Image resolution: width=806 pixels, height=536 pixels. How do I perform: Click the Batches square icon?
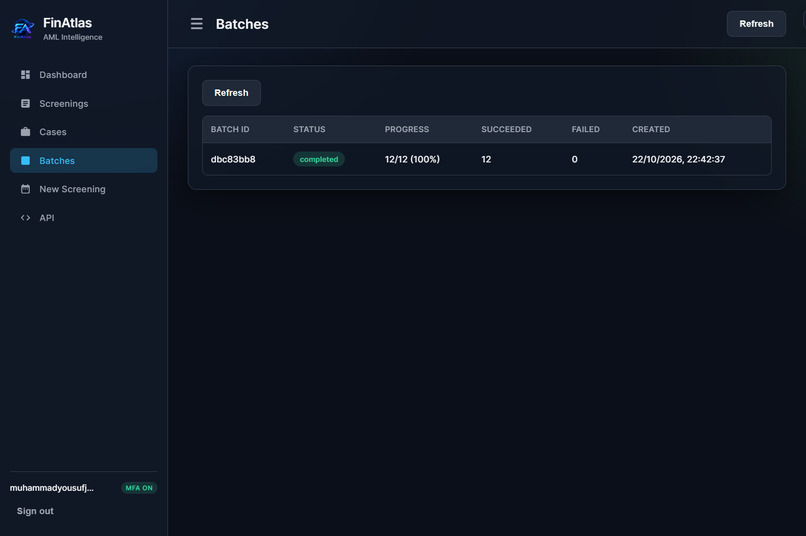click(x=25, y=160)
